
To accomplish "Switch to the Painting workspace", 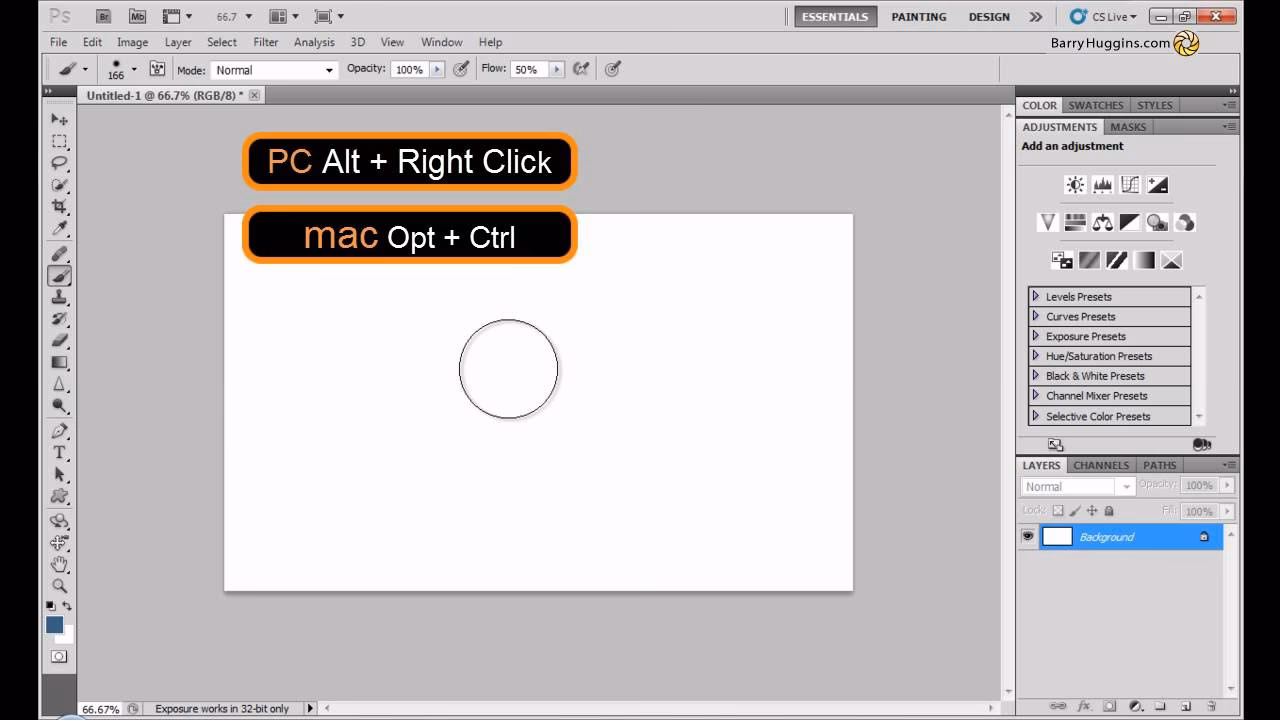I will click(x=918, y=16).
